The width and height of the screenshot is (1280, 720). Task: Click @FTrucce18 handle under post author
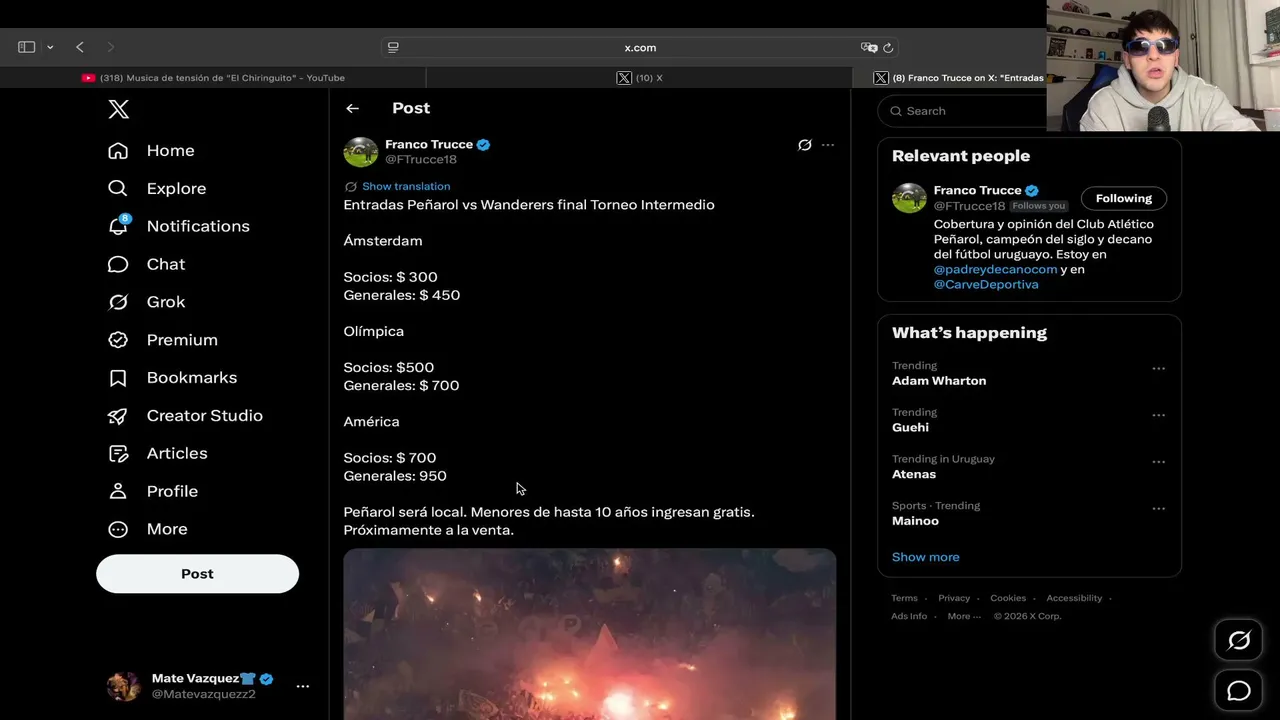(x=421, y=160)
